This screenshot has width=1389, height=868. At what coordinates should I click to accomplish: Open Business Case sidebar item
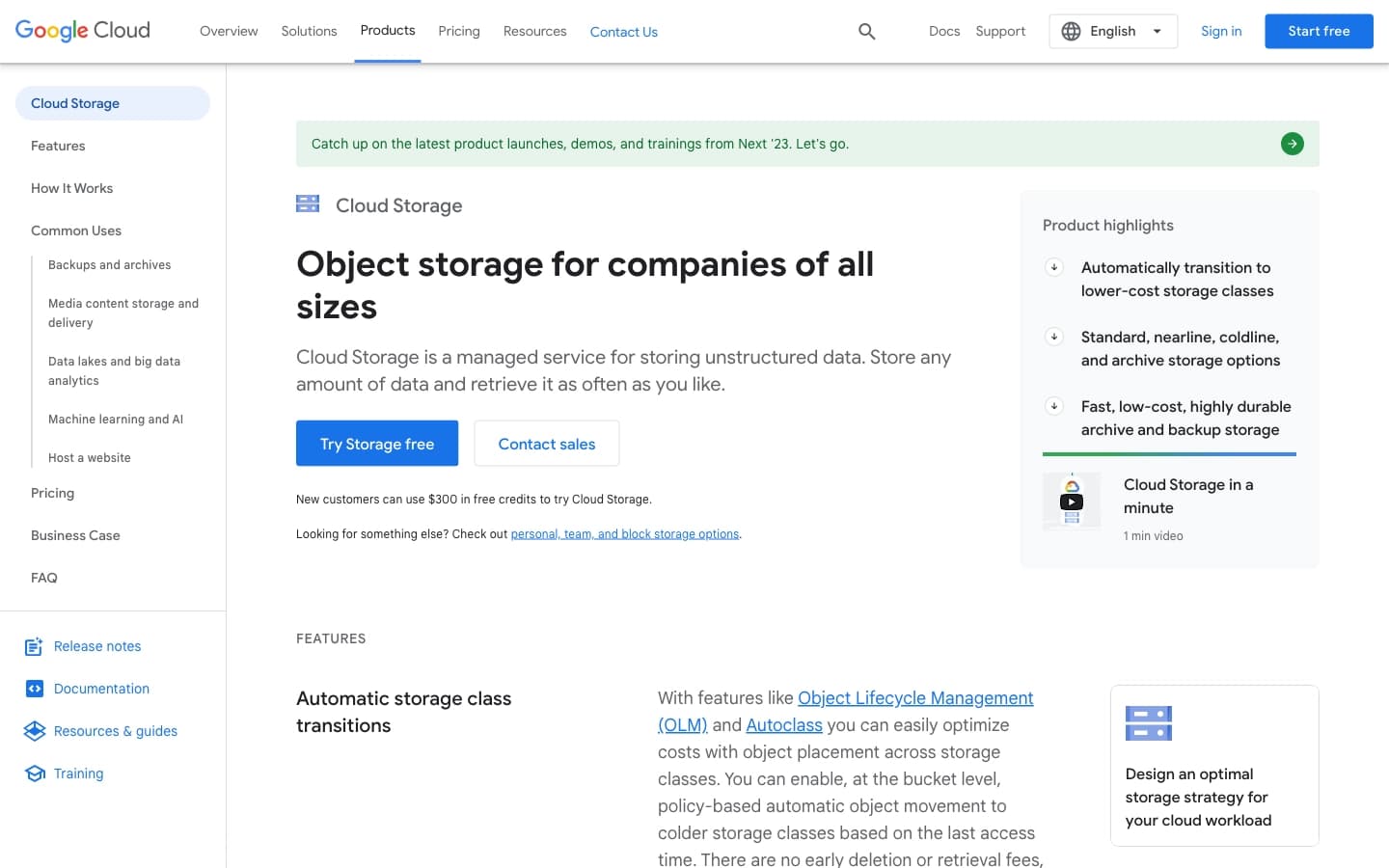tap(75, 535)
